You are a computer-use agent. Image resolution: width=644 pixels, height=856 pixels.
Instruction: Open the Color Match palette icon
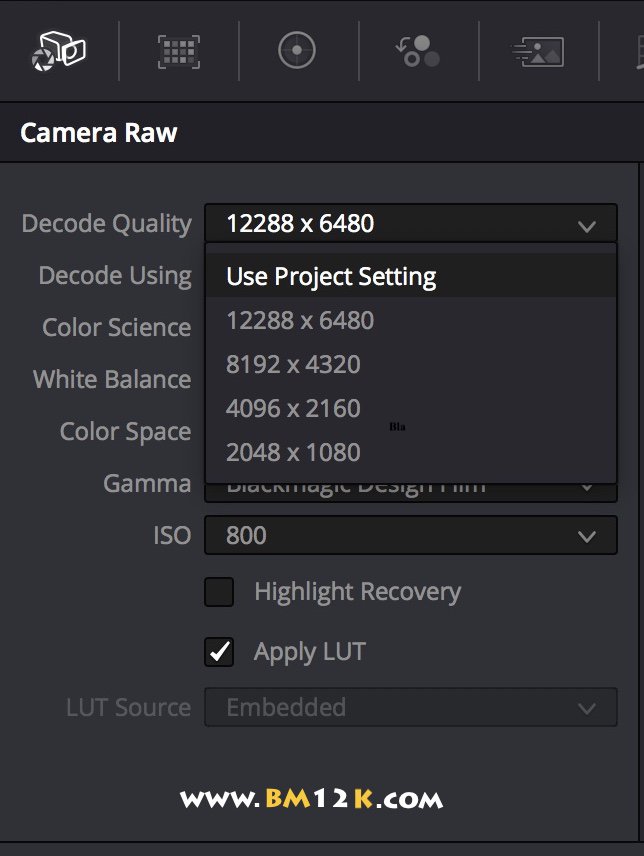click(x=178, y=52)
